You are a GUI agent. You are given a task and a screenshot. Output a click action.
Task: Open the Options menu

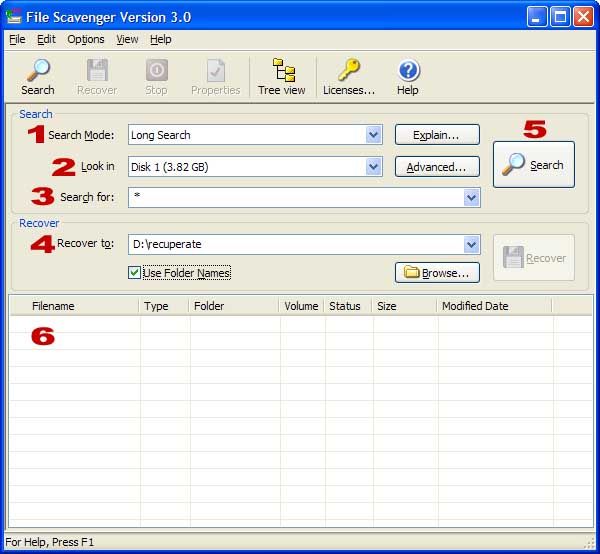[x=86, y=39]
